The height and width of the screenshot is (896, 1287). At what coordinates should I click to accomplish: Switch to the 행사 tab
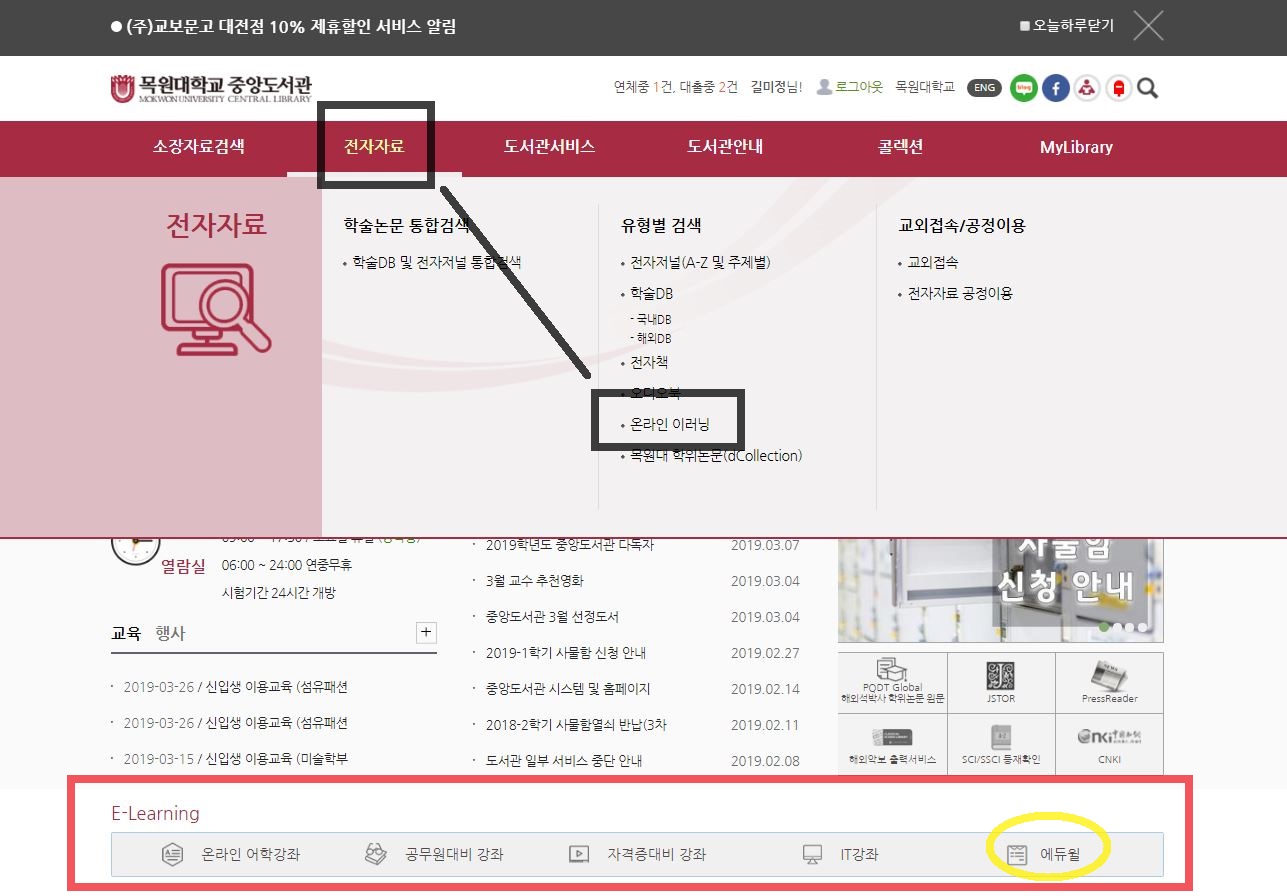170,633
